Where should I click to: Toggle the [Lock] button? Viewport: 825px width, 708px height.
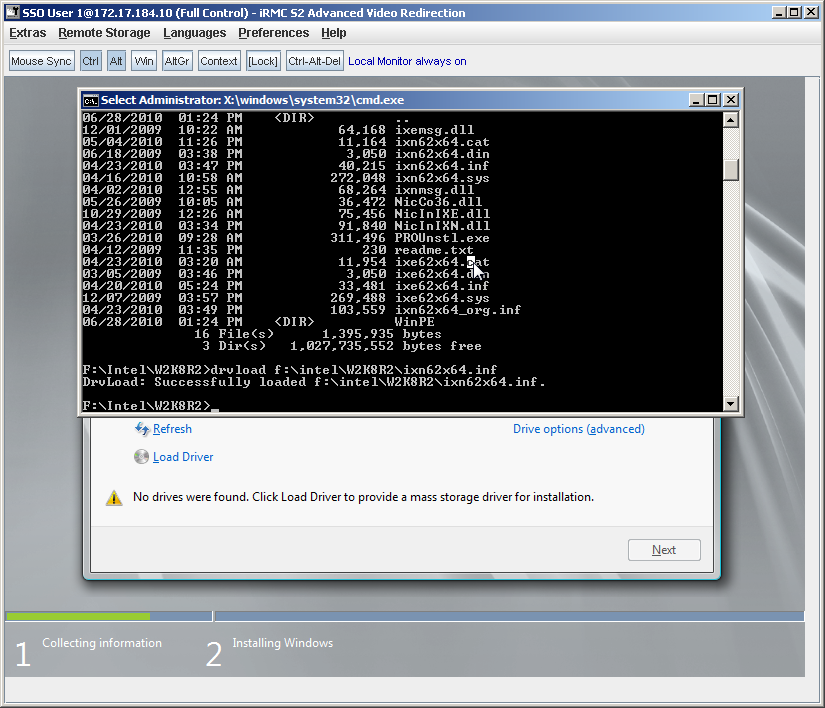[x=263, y=61]
